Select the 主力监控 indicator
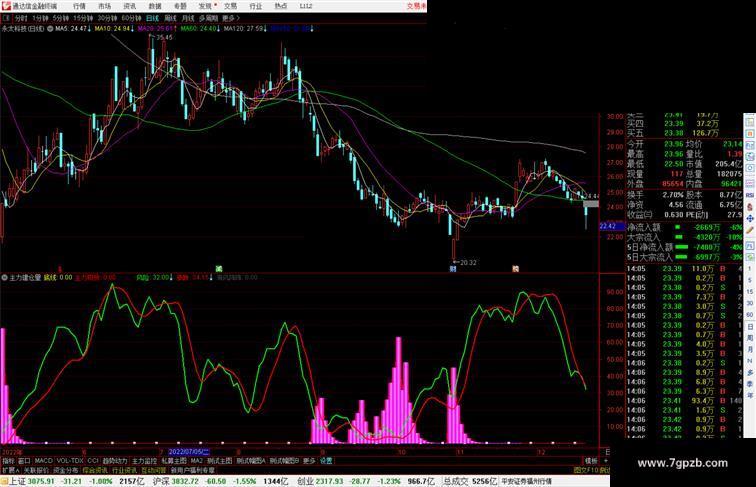Image resolution: width=756 pixels, height=487 pixels. (144, 461)
